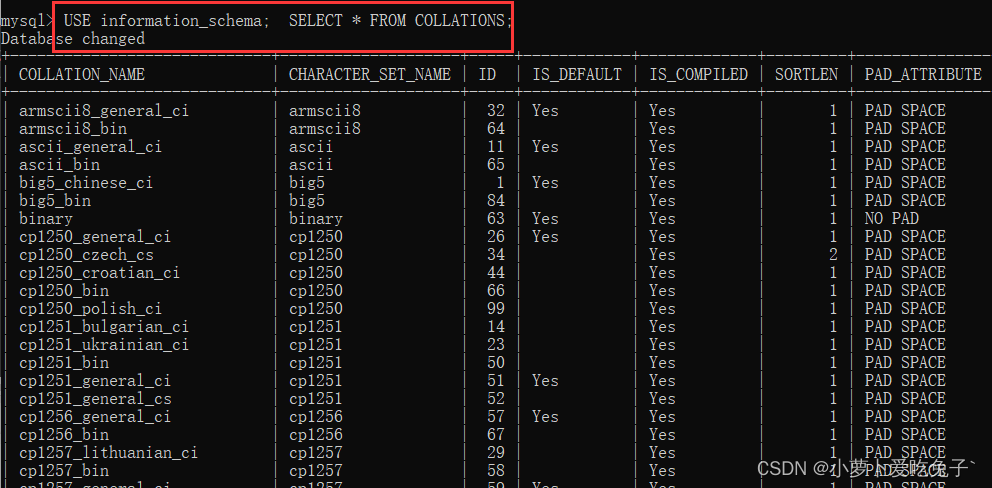Click ID value 64 for armscii8_bin
The image size is (992, 488).
496,128
